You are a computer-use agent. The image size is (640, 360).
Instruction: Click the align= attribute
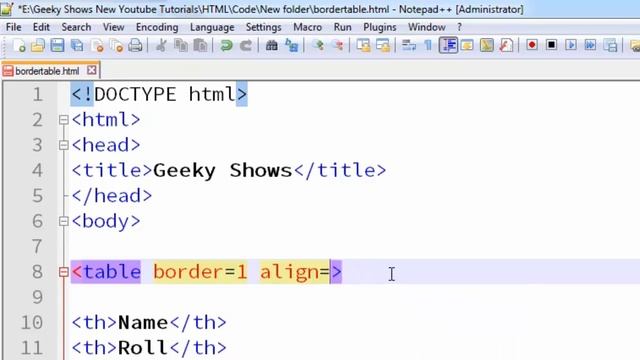295,272
